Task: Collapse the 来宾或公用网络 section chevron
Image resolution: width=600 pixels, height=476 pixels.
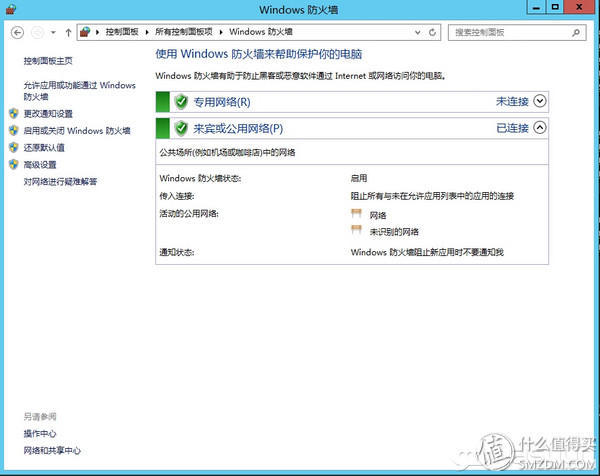Action: pyautogui.click(x=540, y=128)
